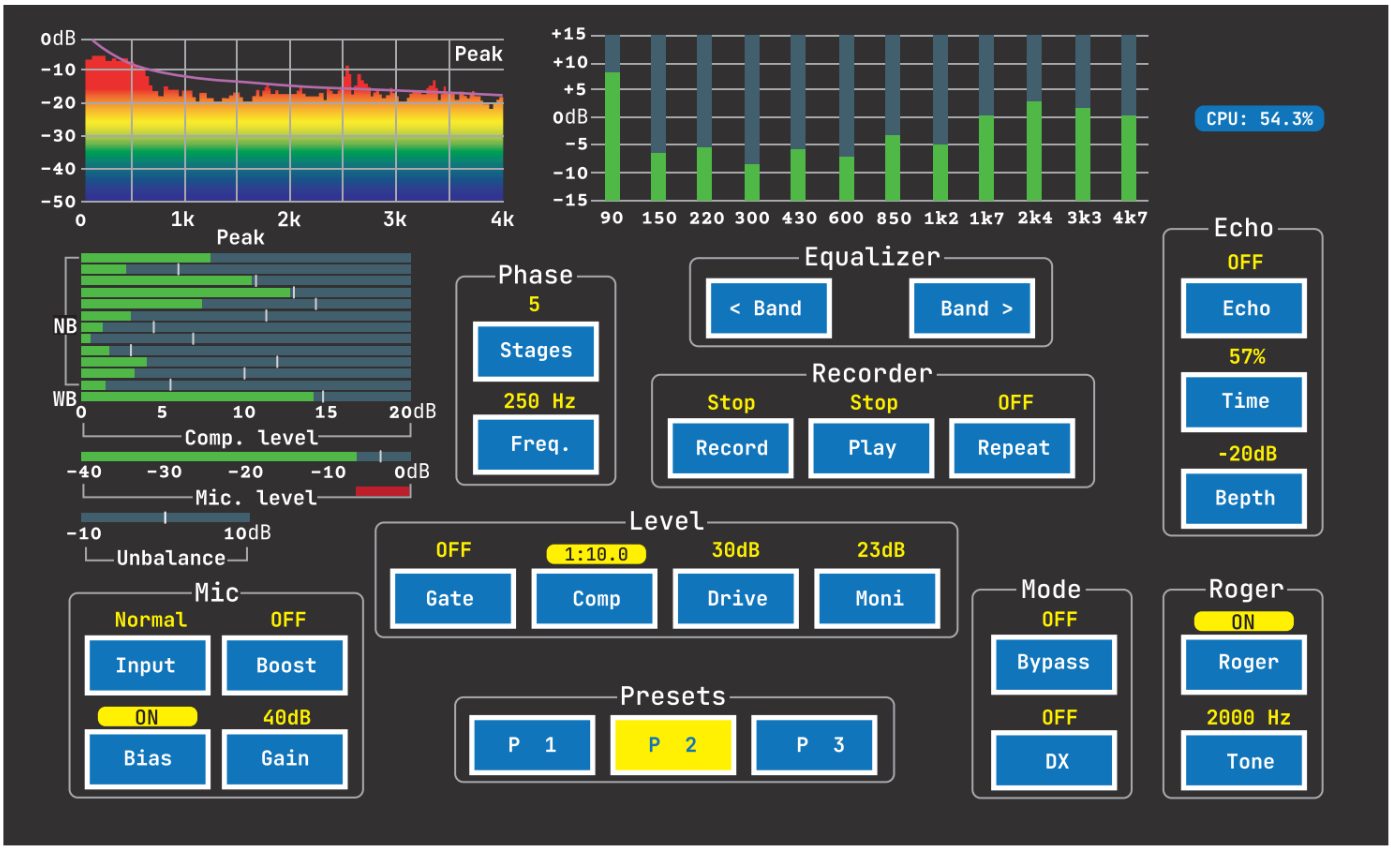Click the Play button in Recorder
The image size is (1391, 848).
pyautogui.click(x=872, y=448)
